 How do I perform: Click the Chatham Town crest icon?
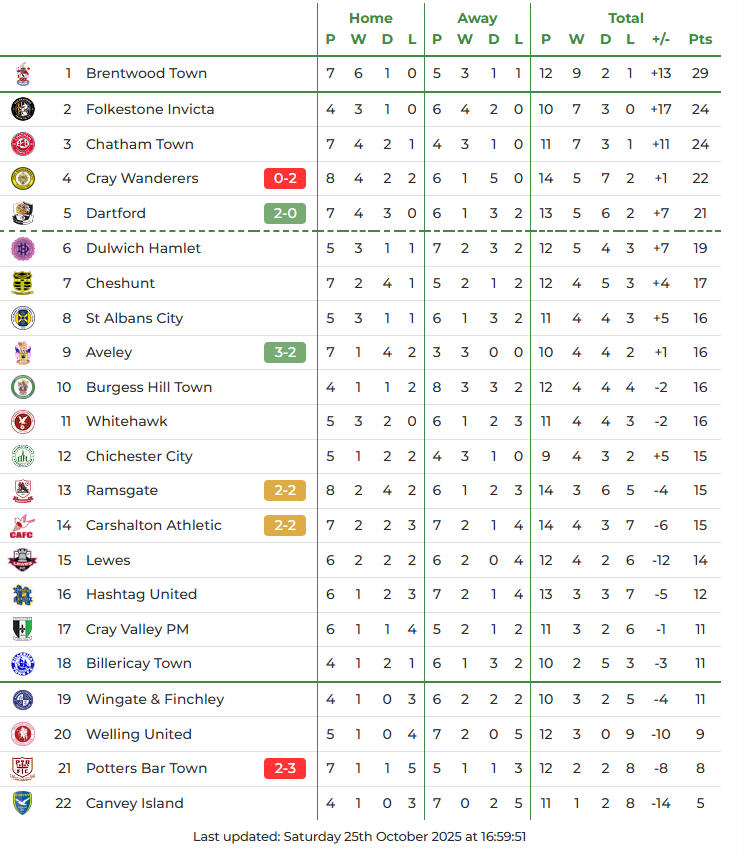pos(23,144)
